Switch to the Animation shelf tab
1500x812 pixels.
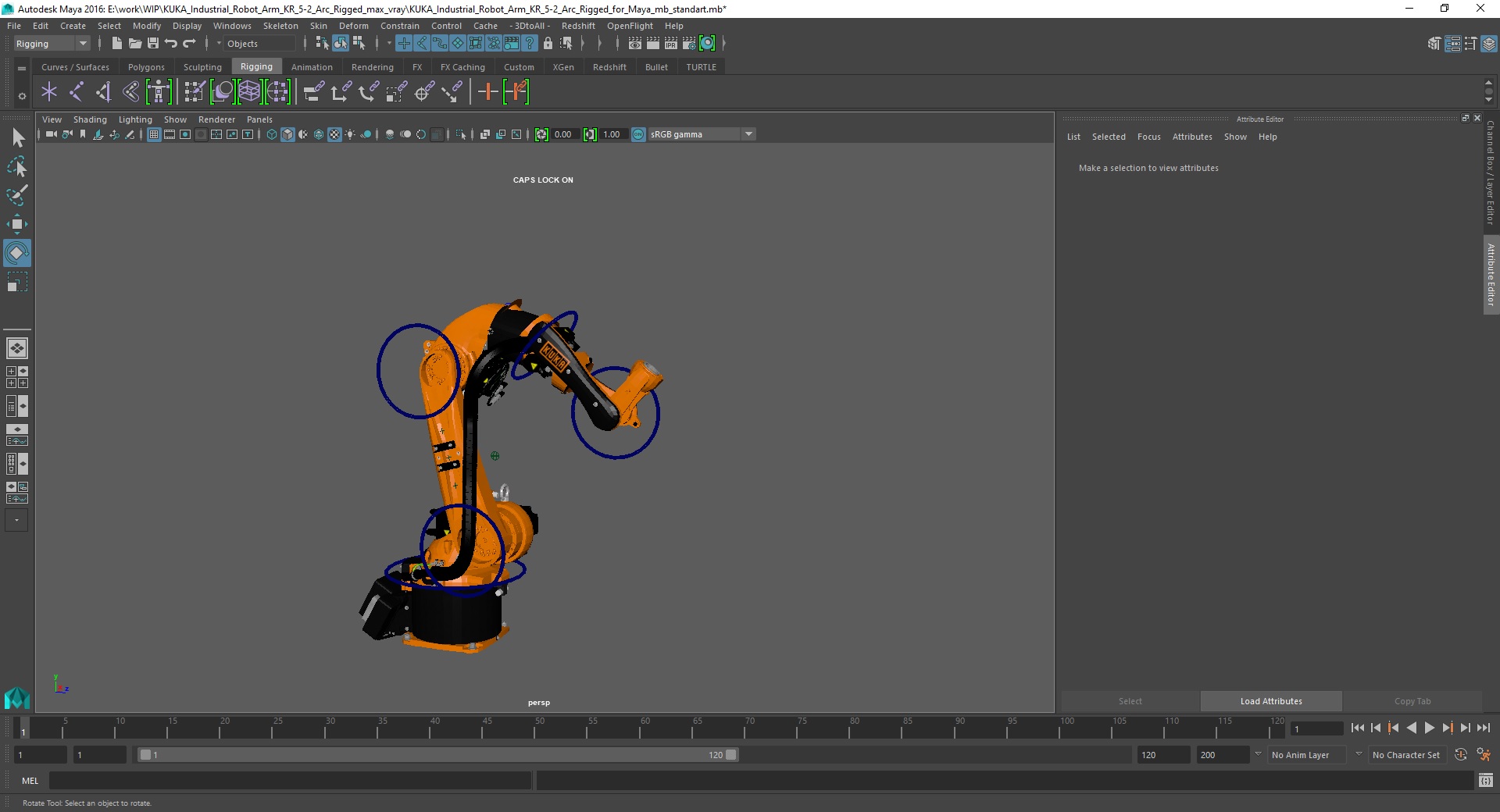tap(312, 67)
